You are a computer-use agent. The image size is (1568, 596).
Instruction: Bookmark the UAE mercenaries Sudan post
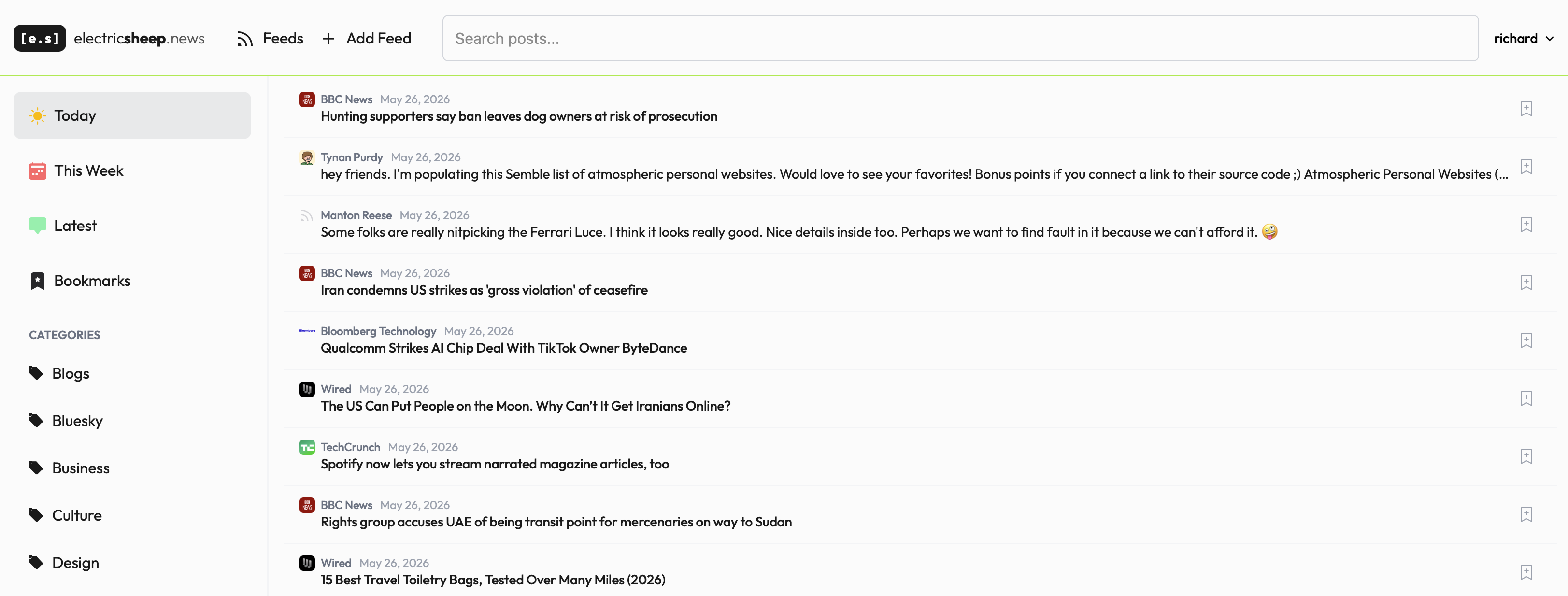click(1525, 514)
